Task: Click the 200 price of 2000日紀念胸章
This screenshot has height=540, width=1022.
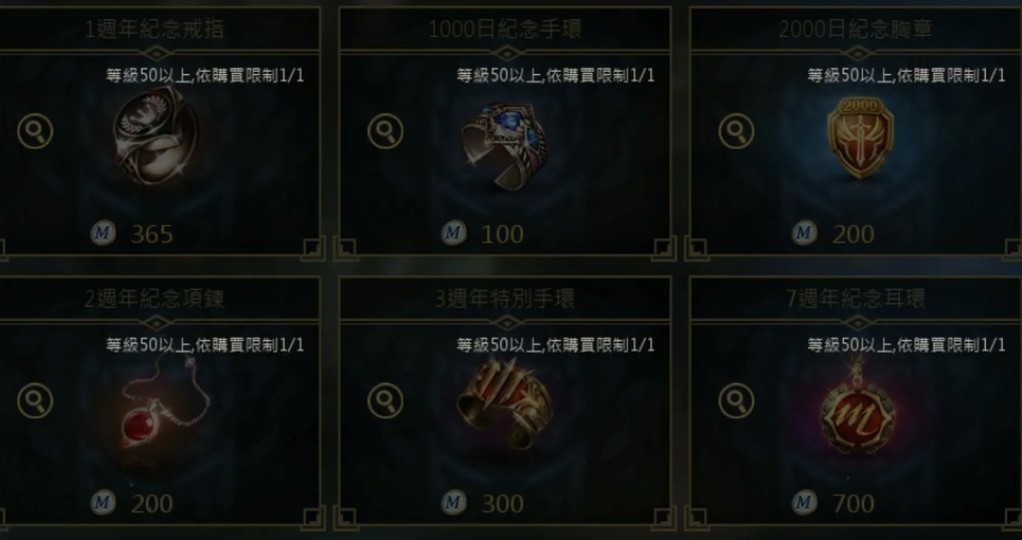Action: pyautogui.click(x=853, y=234)
